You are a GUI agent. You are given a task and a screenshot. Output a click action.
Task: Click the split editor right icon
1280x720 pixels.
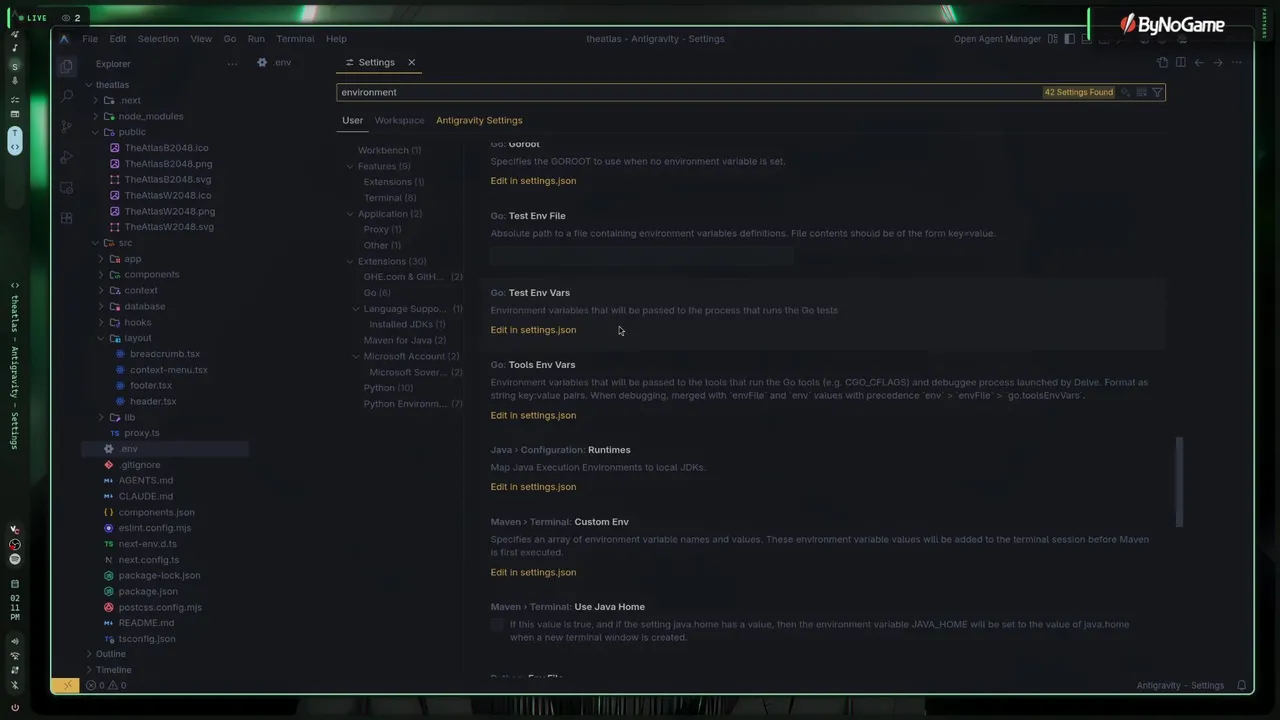[x=1181, y=62]
